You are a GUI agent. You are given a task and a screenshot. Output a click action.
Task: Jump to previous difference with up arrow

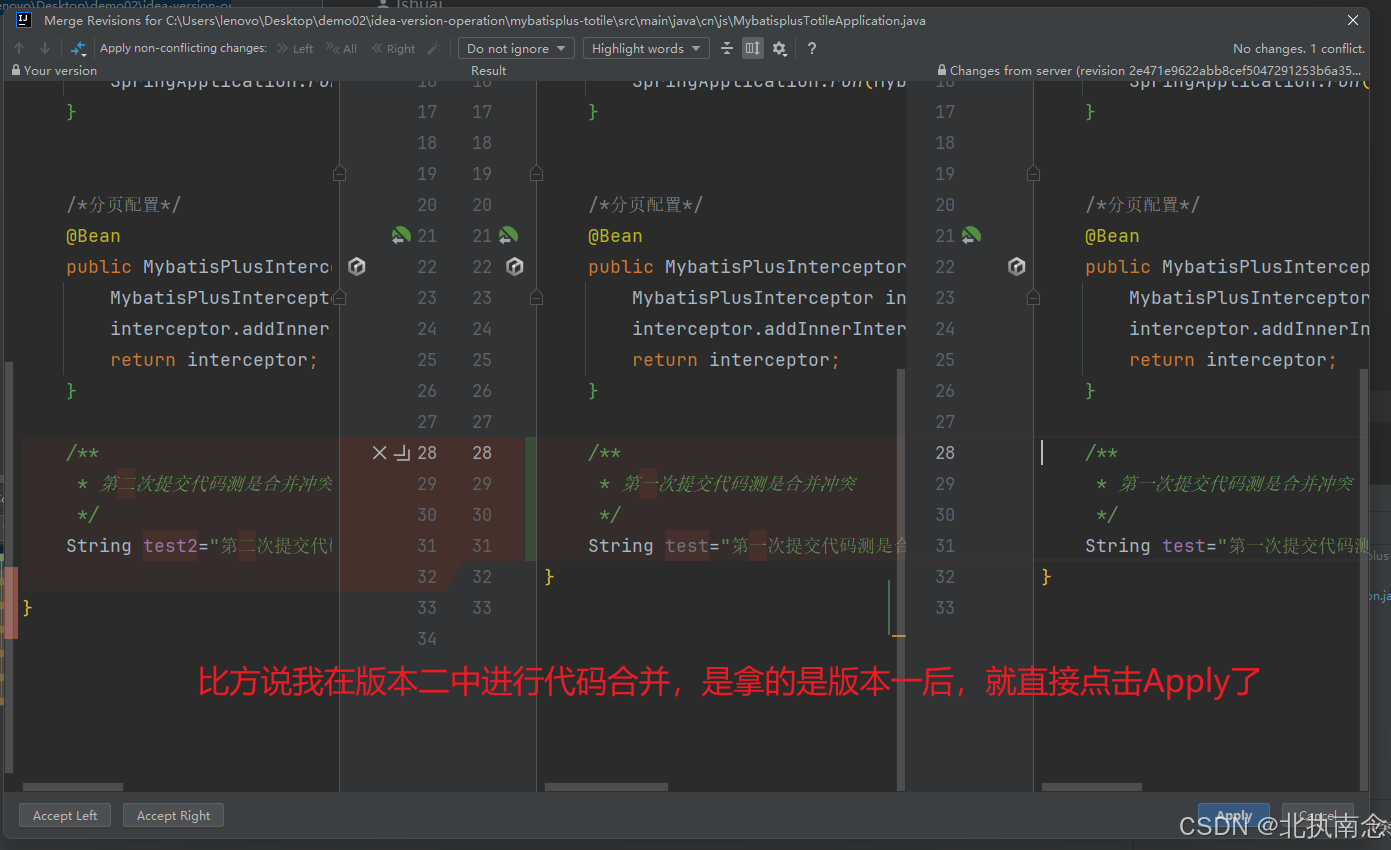tap(19, 48)
